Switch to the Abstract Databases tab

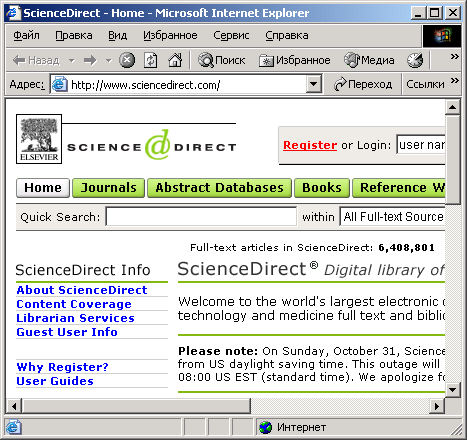click(x=219, y=188)
